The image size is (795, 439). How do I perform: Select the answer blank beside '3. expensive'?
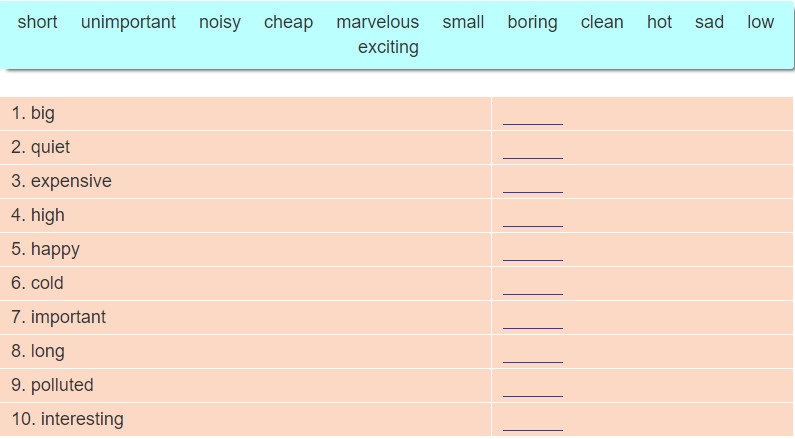coord(533,186)
